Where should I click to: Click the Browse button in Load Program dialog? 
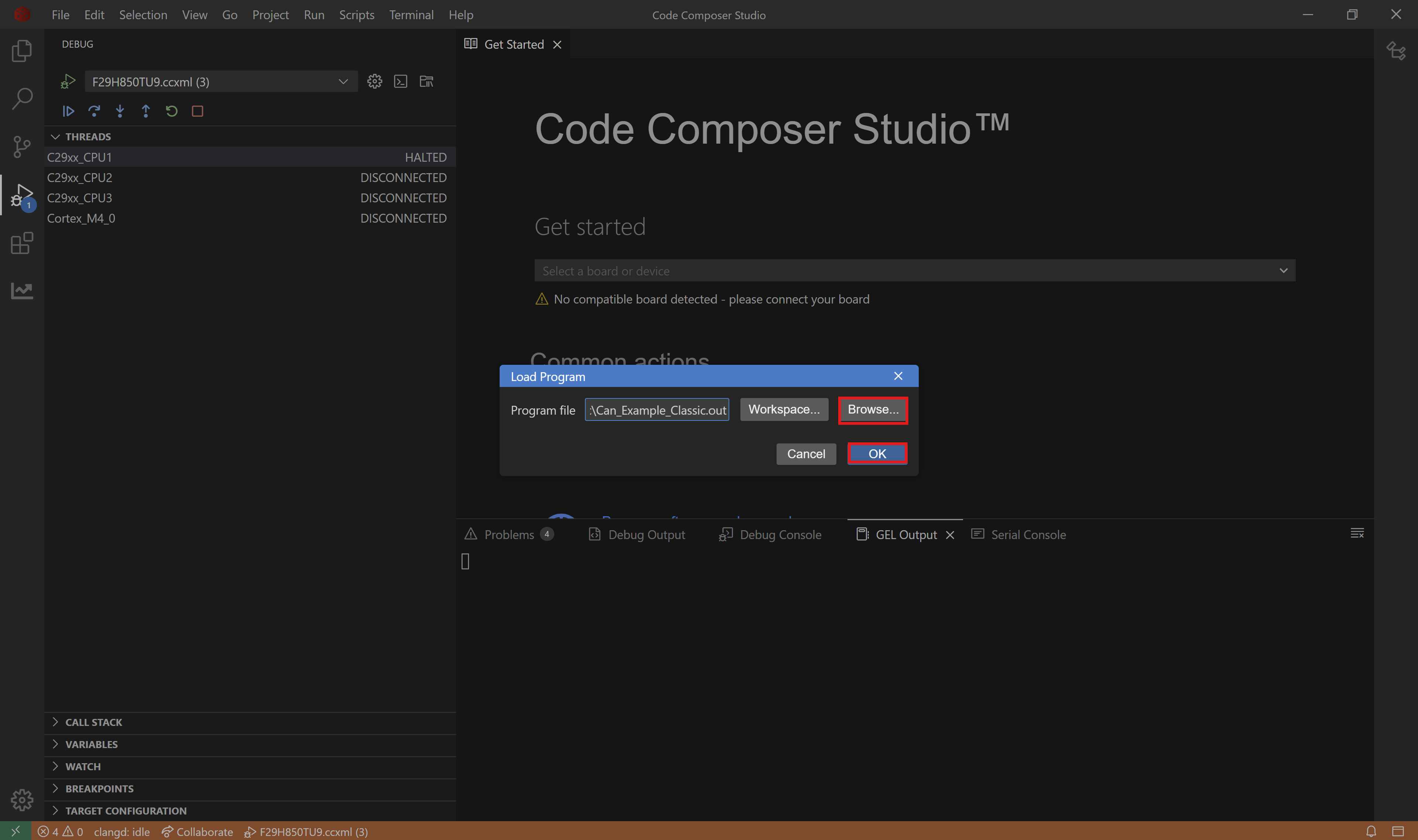point(872,409)
